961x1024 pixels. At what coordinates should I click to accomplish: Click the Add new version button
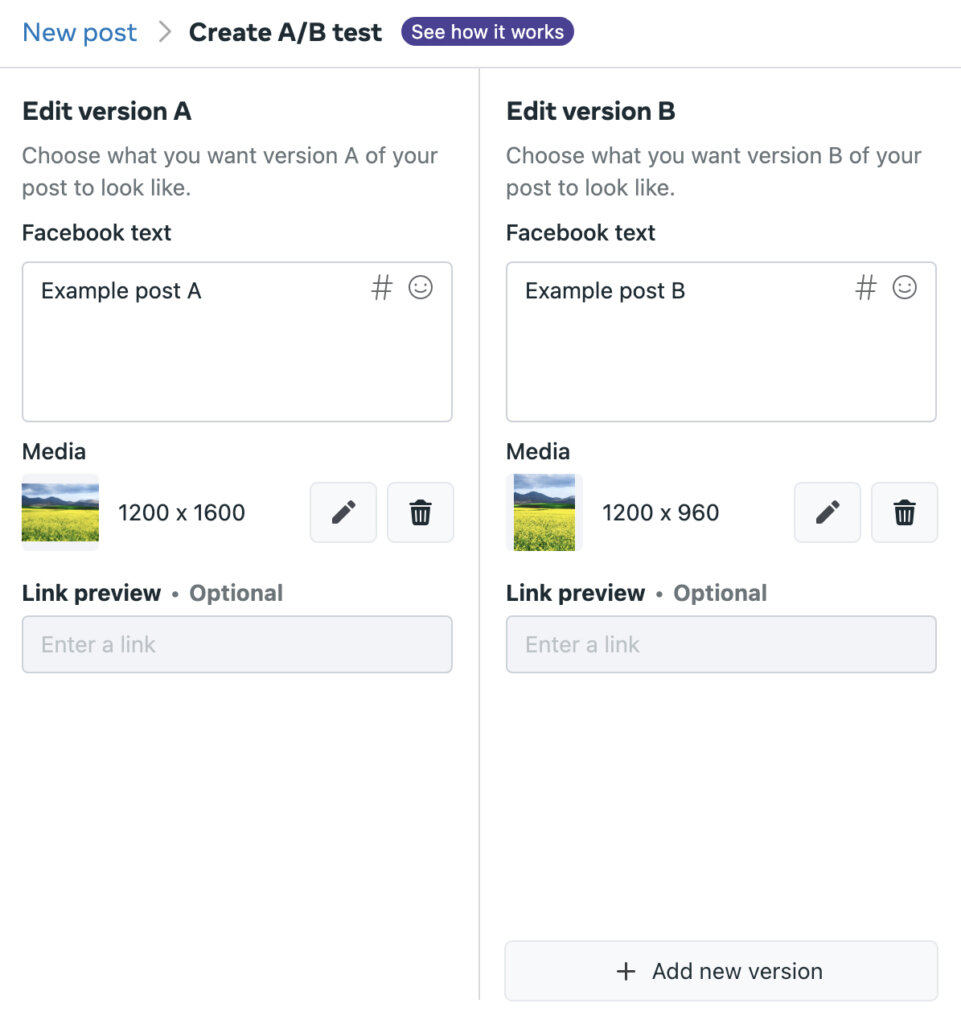coord(721,971)
